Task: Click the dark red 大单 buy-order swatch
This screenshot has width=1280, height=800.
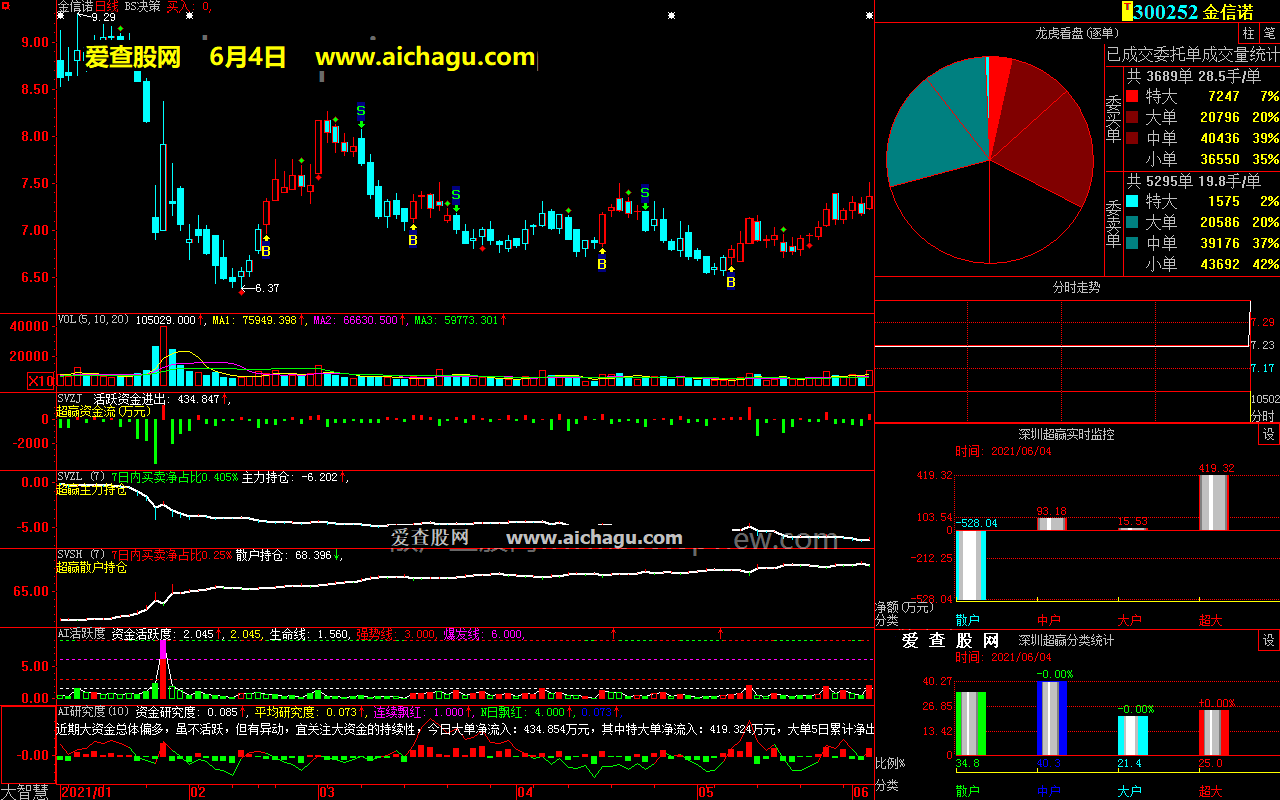Action: (1132, 118)
